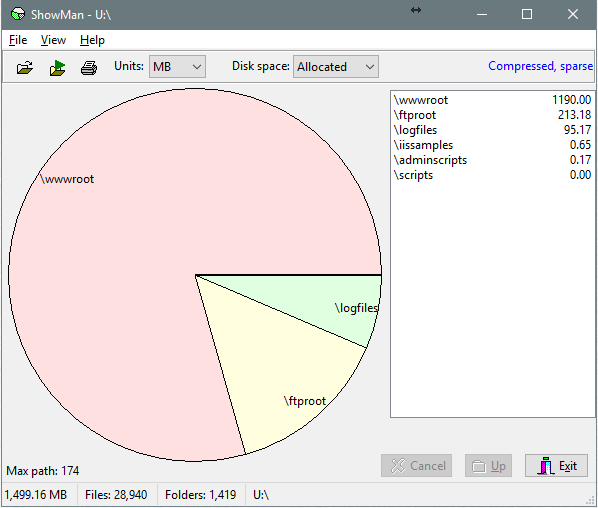
Task: Click the U:\ path in status bar
Action: tap(261, 495)
